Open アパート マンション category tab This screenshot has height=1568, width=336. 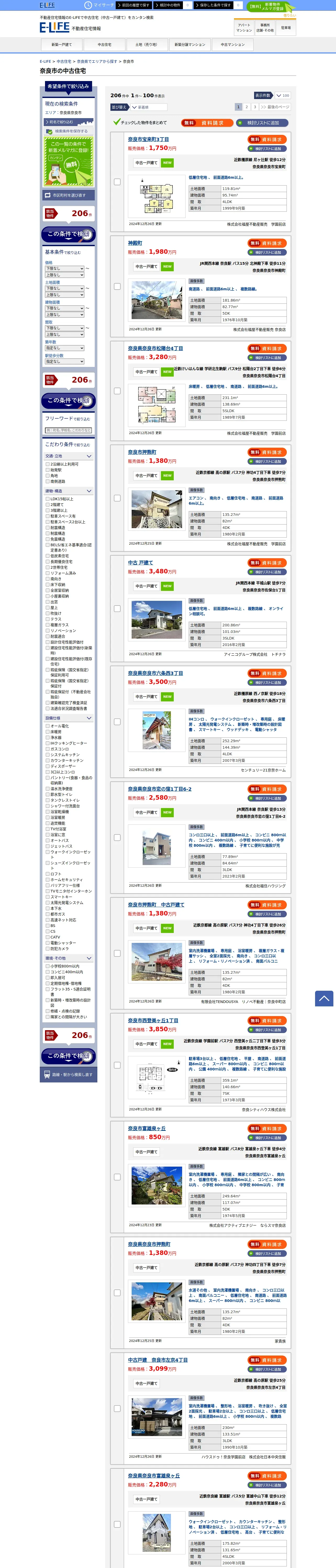point(244,27)
